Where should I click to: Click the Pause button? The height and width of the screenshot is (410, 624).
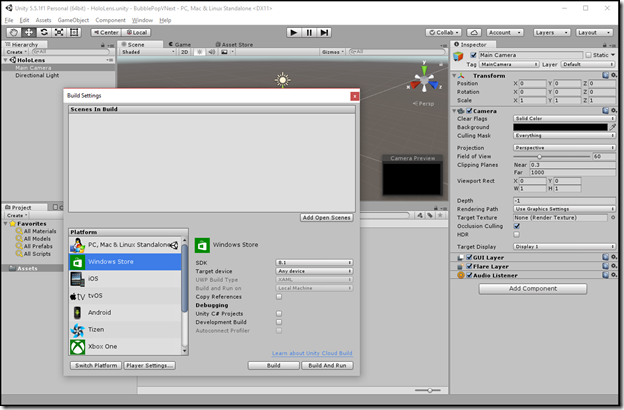pos(309,33)
